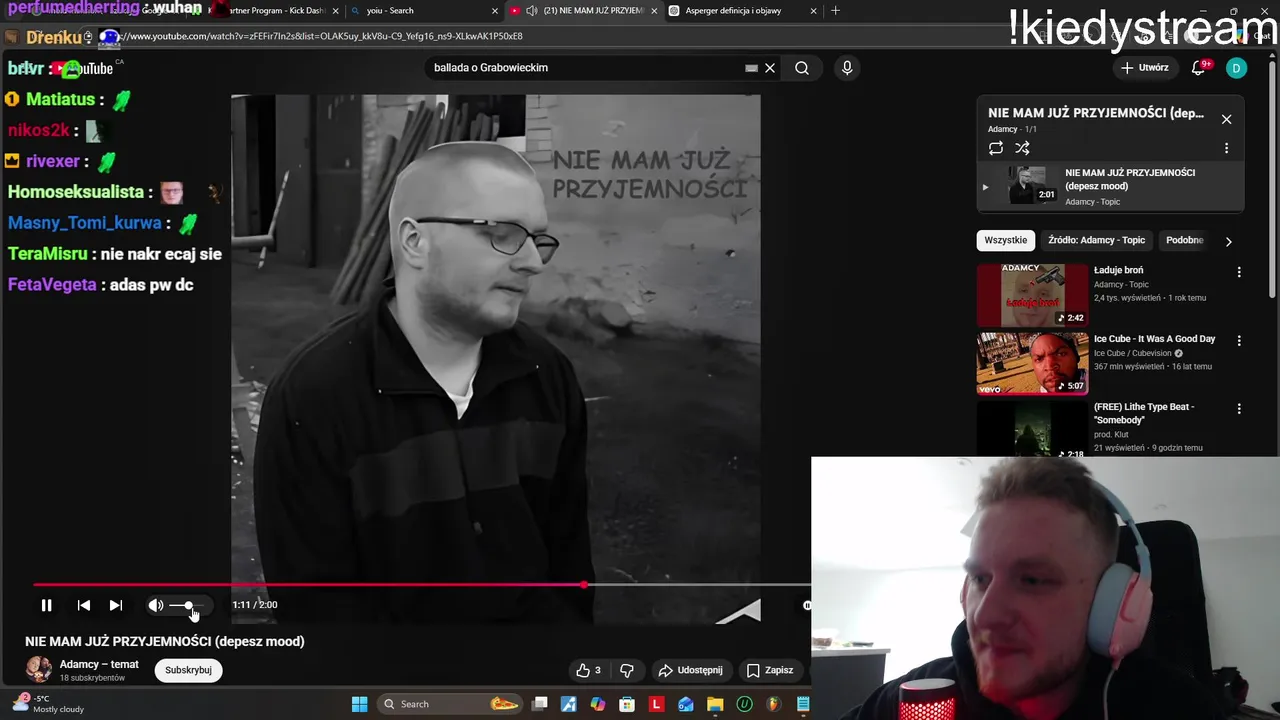Skip to the next video
This screenshot has height=720, width=1280.
click(x=116, y=605)
